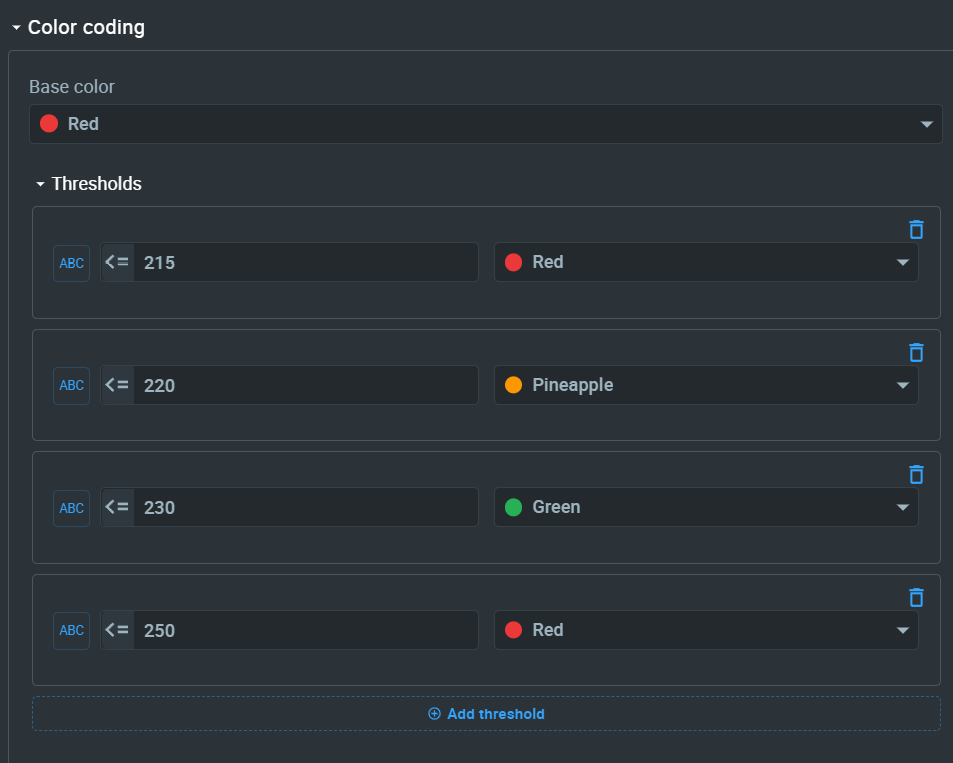Delete the 215 threshold with trash icon
Image resolution: width=953 pixels, height=763 pixels.
click(916, 229)
